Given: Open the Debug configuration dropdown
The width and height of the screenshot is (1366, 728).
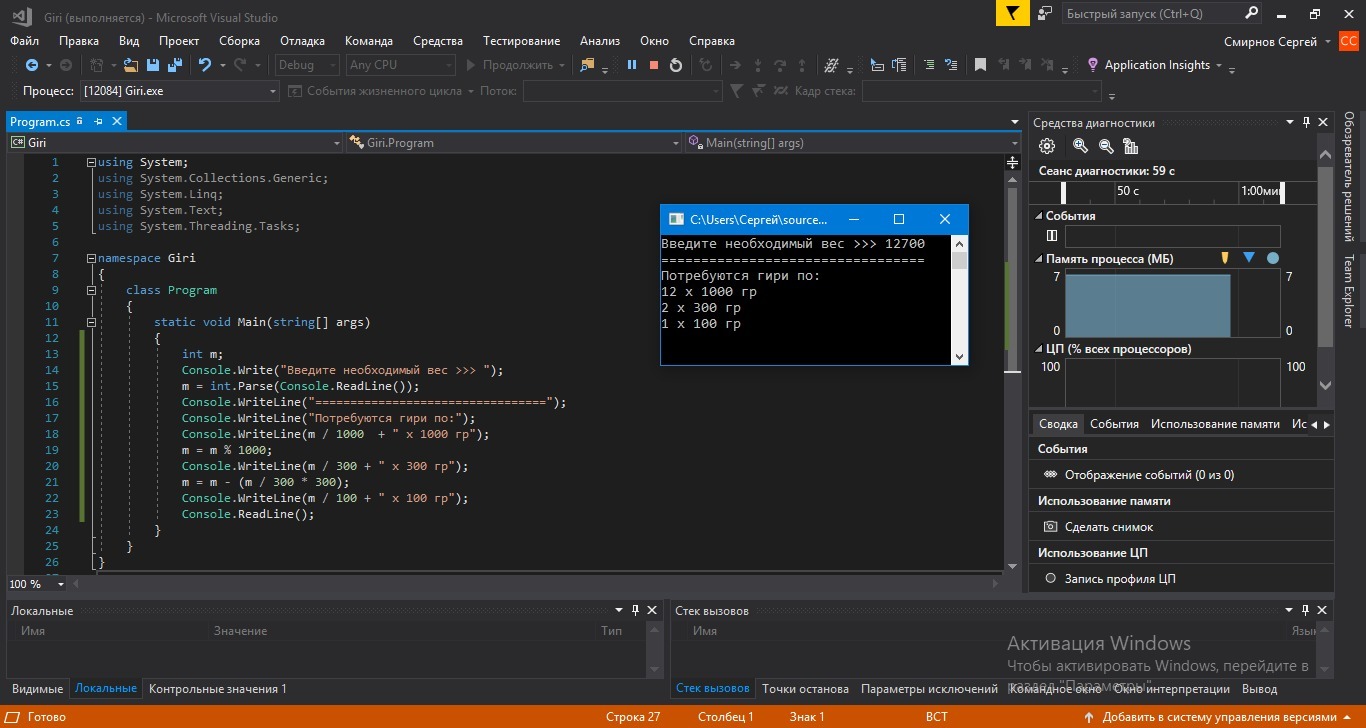Looking at the screenshot, I should [309, 65].
